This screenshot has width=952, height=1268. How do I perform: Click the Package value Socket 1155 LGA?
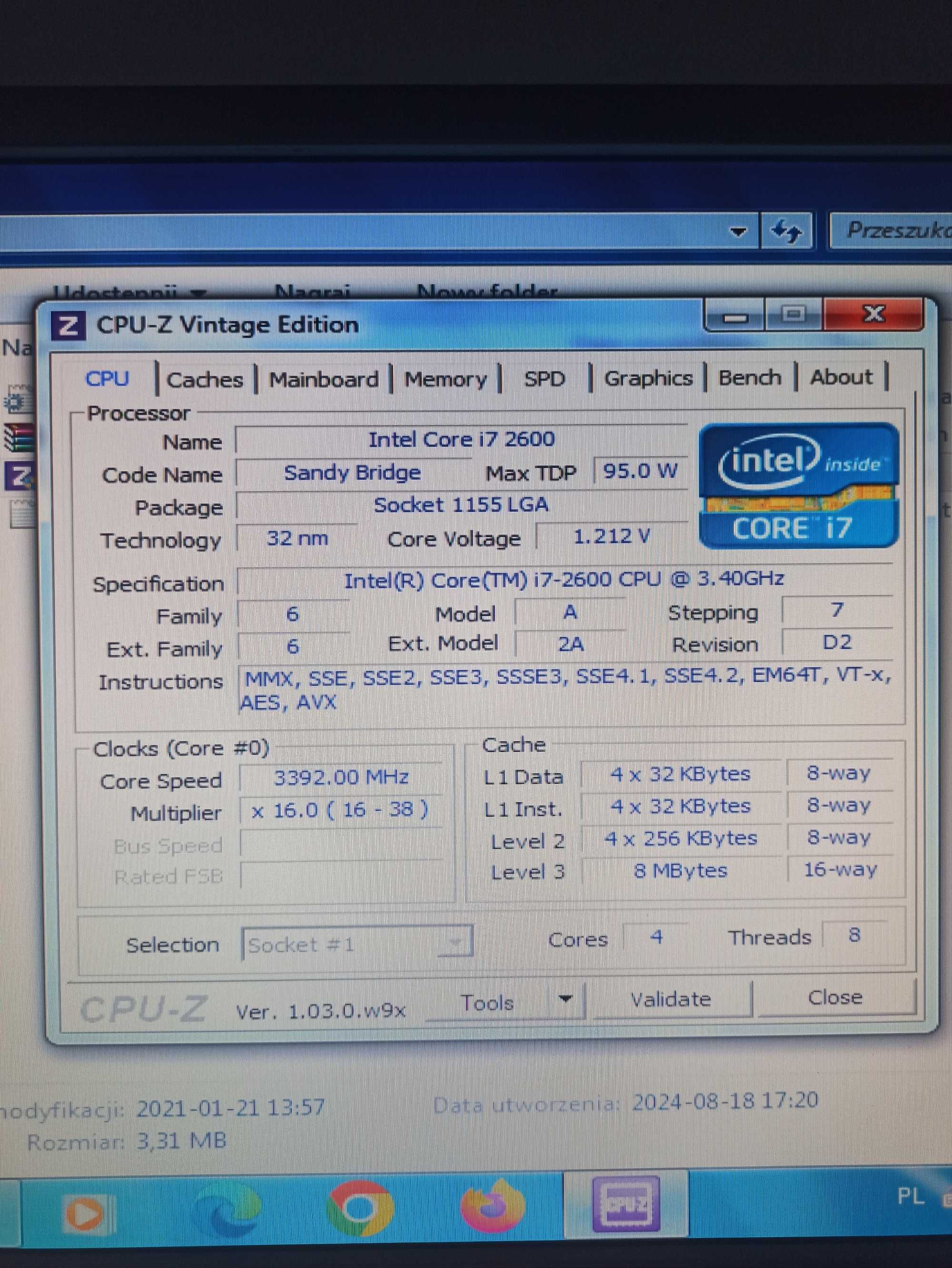pos(461,505)
